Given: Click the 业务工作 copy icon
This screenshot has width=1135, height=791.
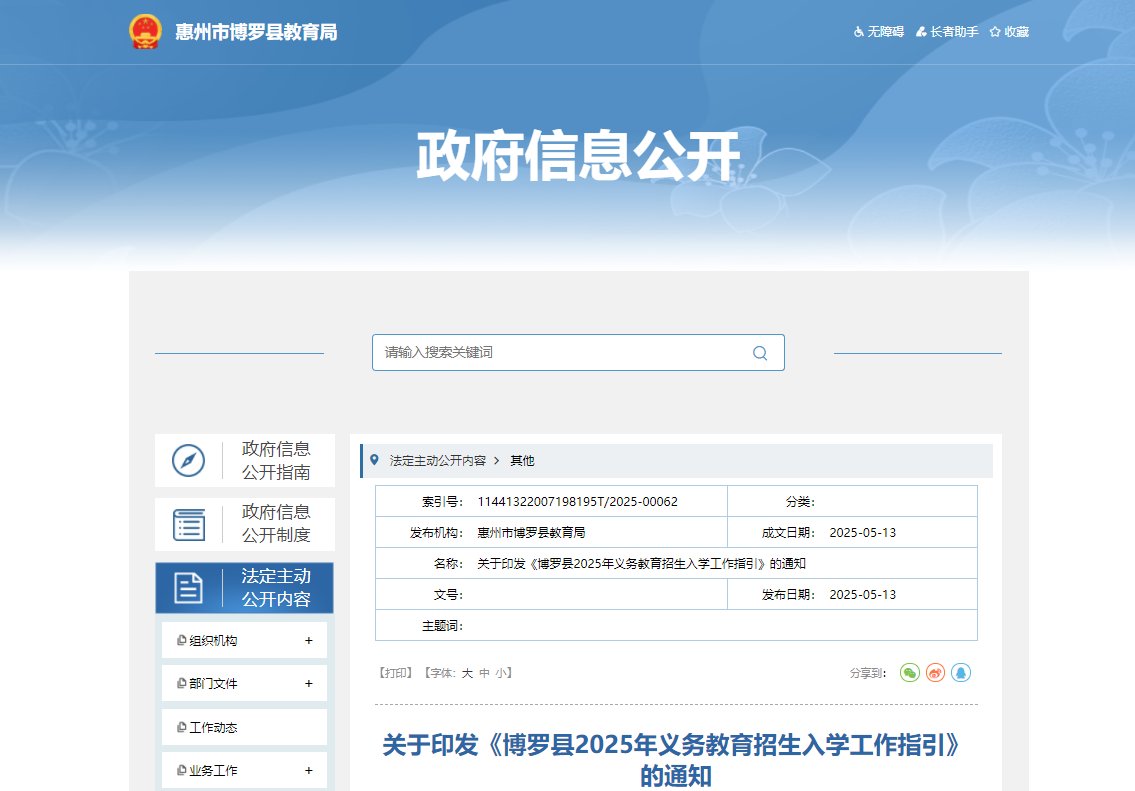Looking at the screenshot, I should click(182, 770).
